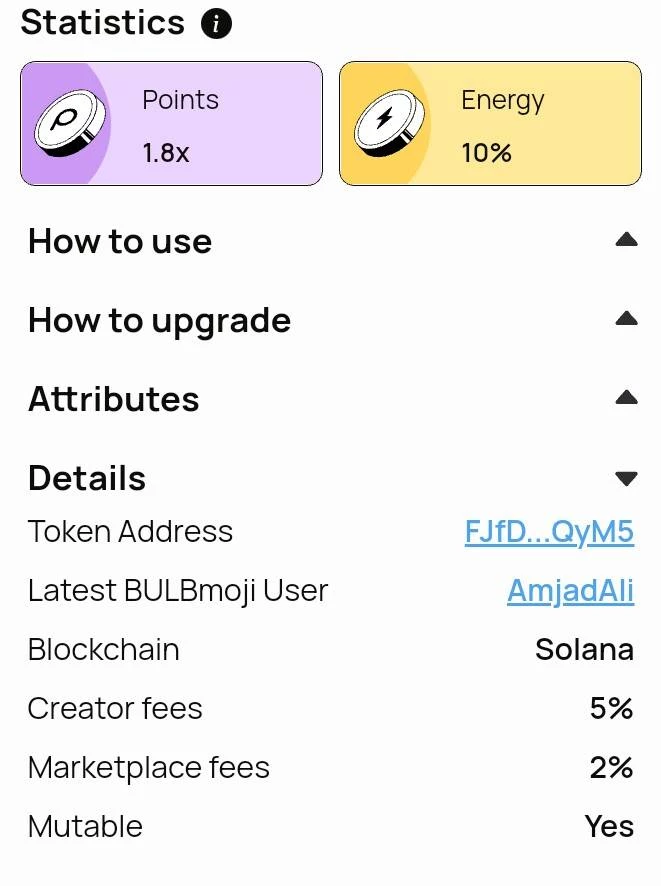Viewport: 661px width, 886px height.
Task: Click the How to use heading
Action: click(120, 241)
